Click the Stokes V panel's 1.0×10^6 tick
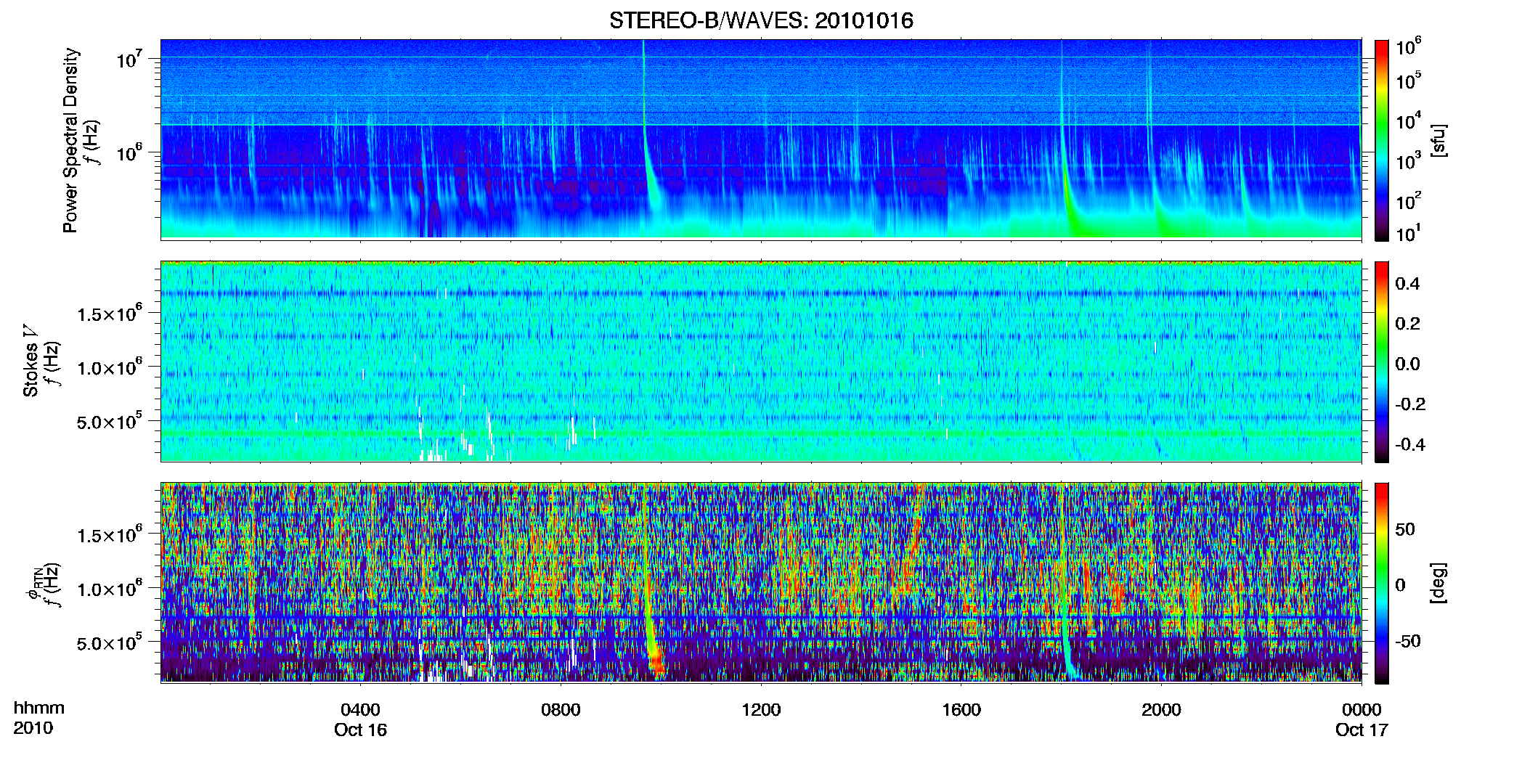Image resolution: width=1522 pixels, height=784 pixels. pyautogui.click(x=110, y=367)
